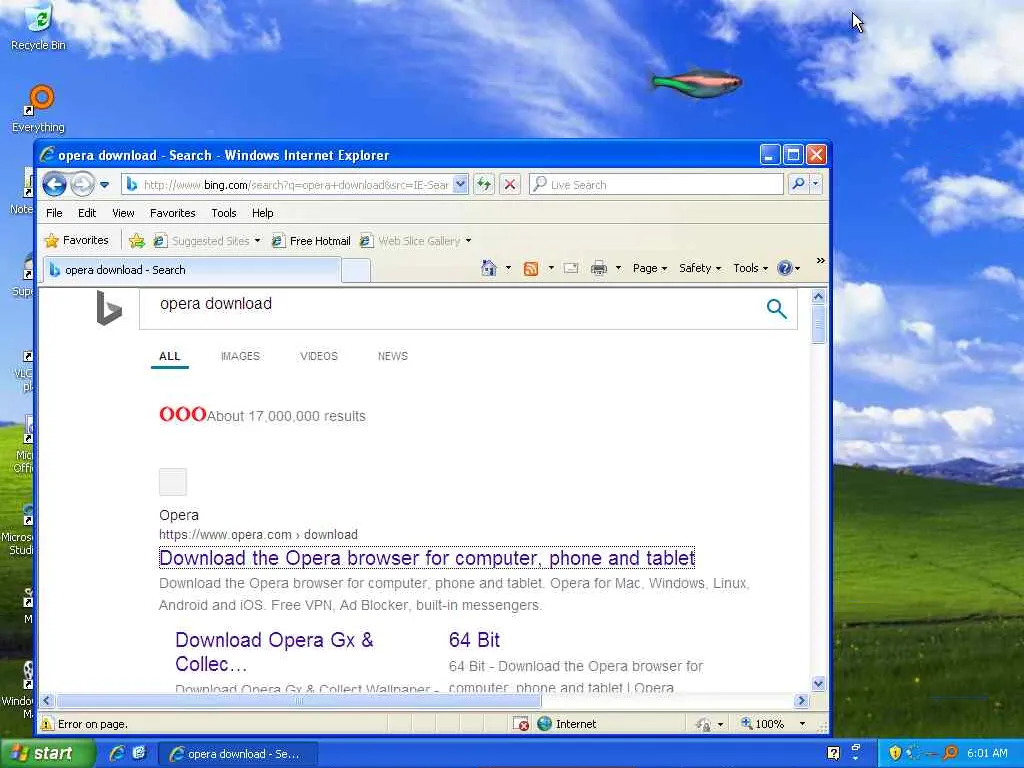This screenshot has width=1024, height=768.
Task: Switch to the IMAGES results tab
Action: 240,356
